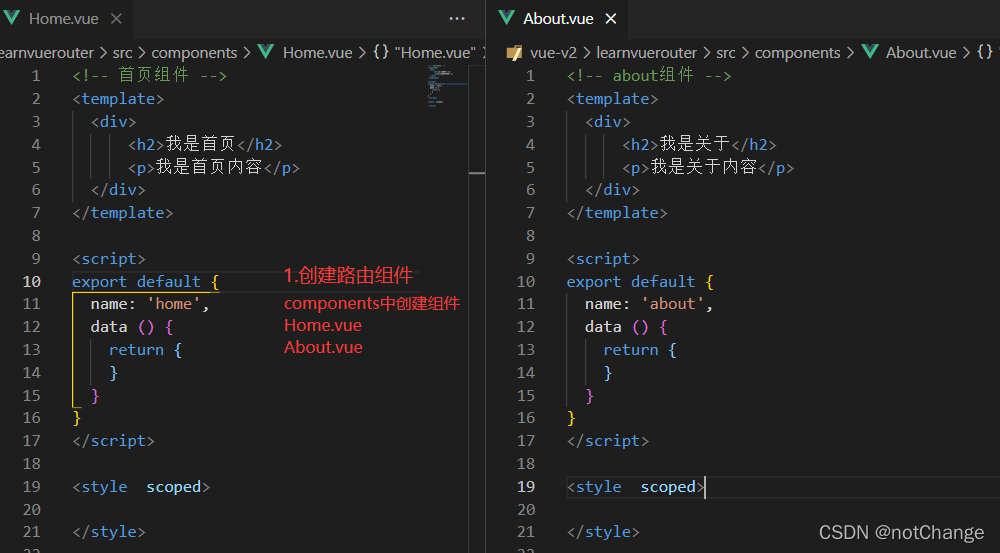Image resolution: width=1000 pixels, height=553 pixels.
Task: Click 'return' keyword in Home.vue
Action: [136, 350]
